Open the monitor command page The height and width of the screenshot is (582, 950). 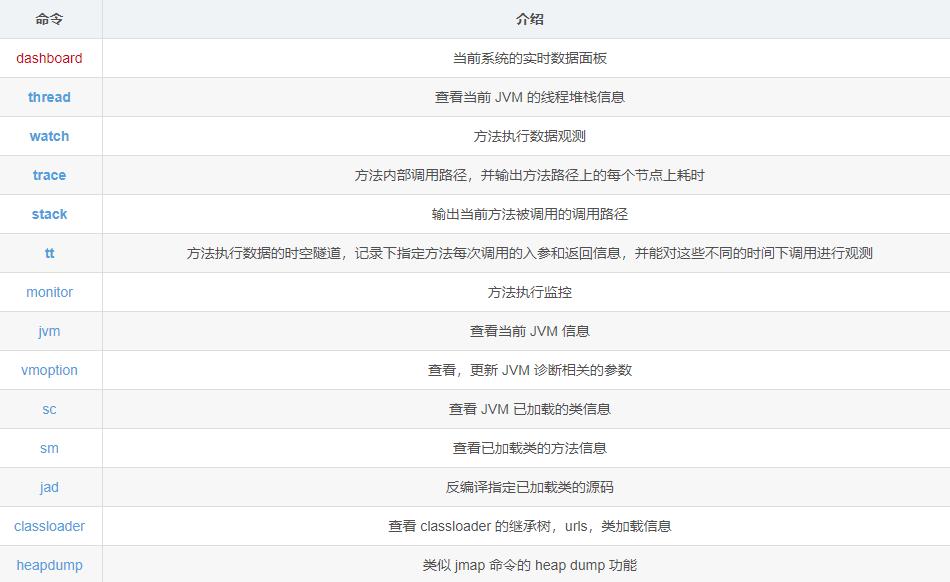(x=49, y=292)
